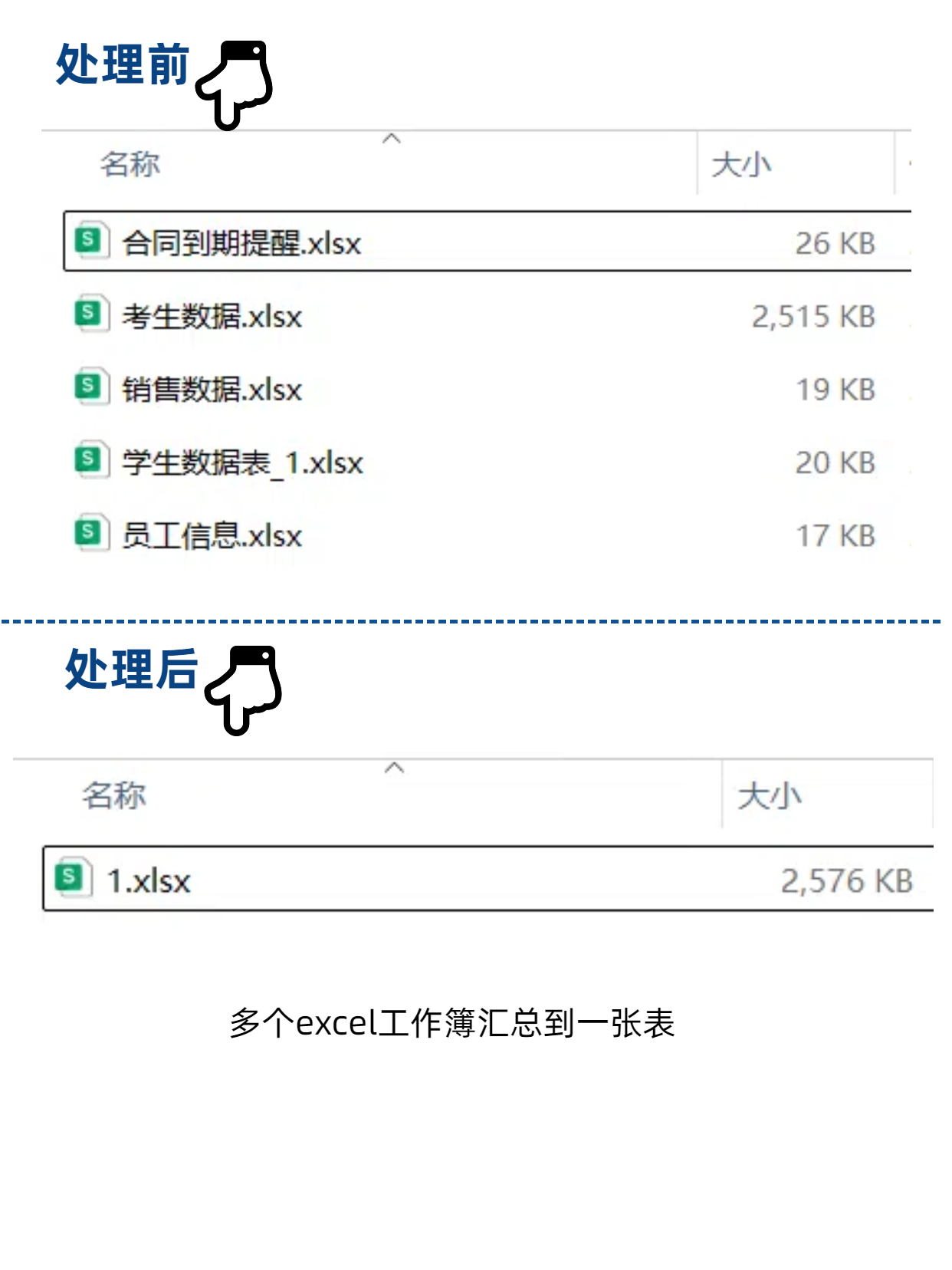This screenshot has width=952, height=1270.
Task: Click the 学生数据表_1.xlsx file icon
Action: [90, 460]
